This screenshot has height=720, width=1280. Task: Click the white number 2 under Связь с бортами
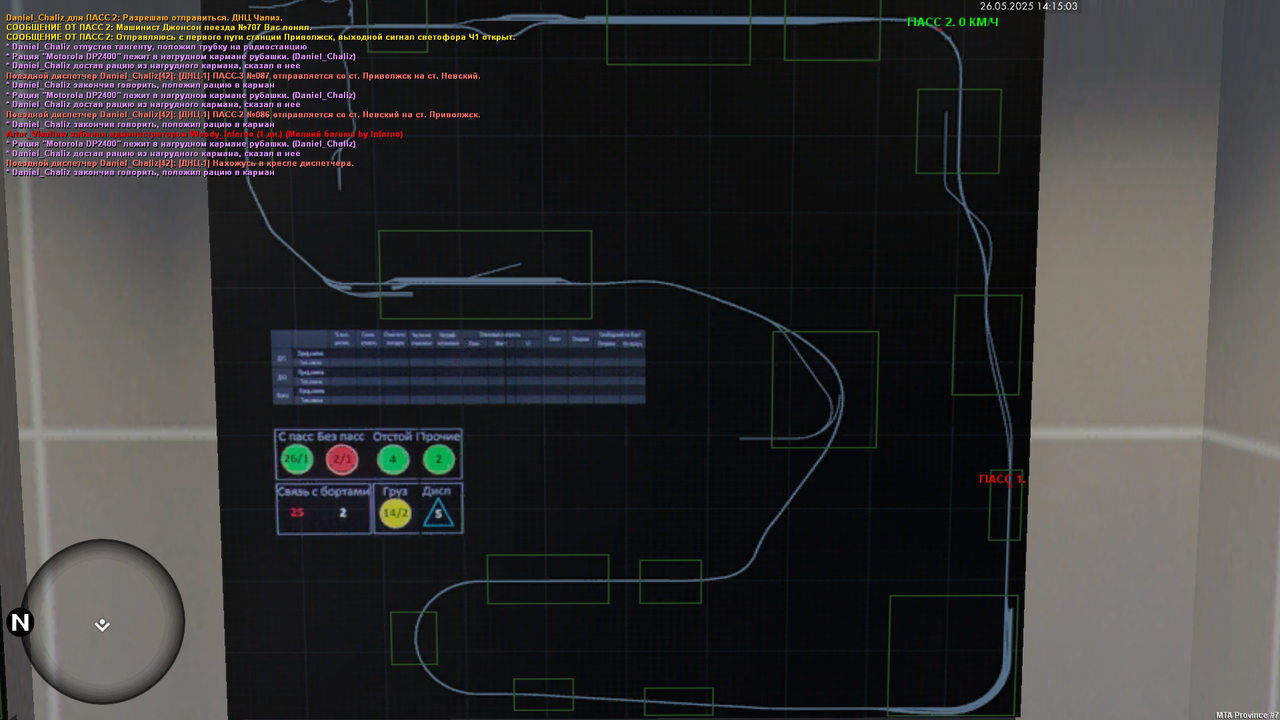[x=342, y=513]
